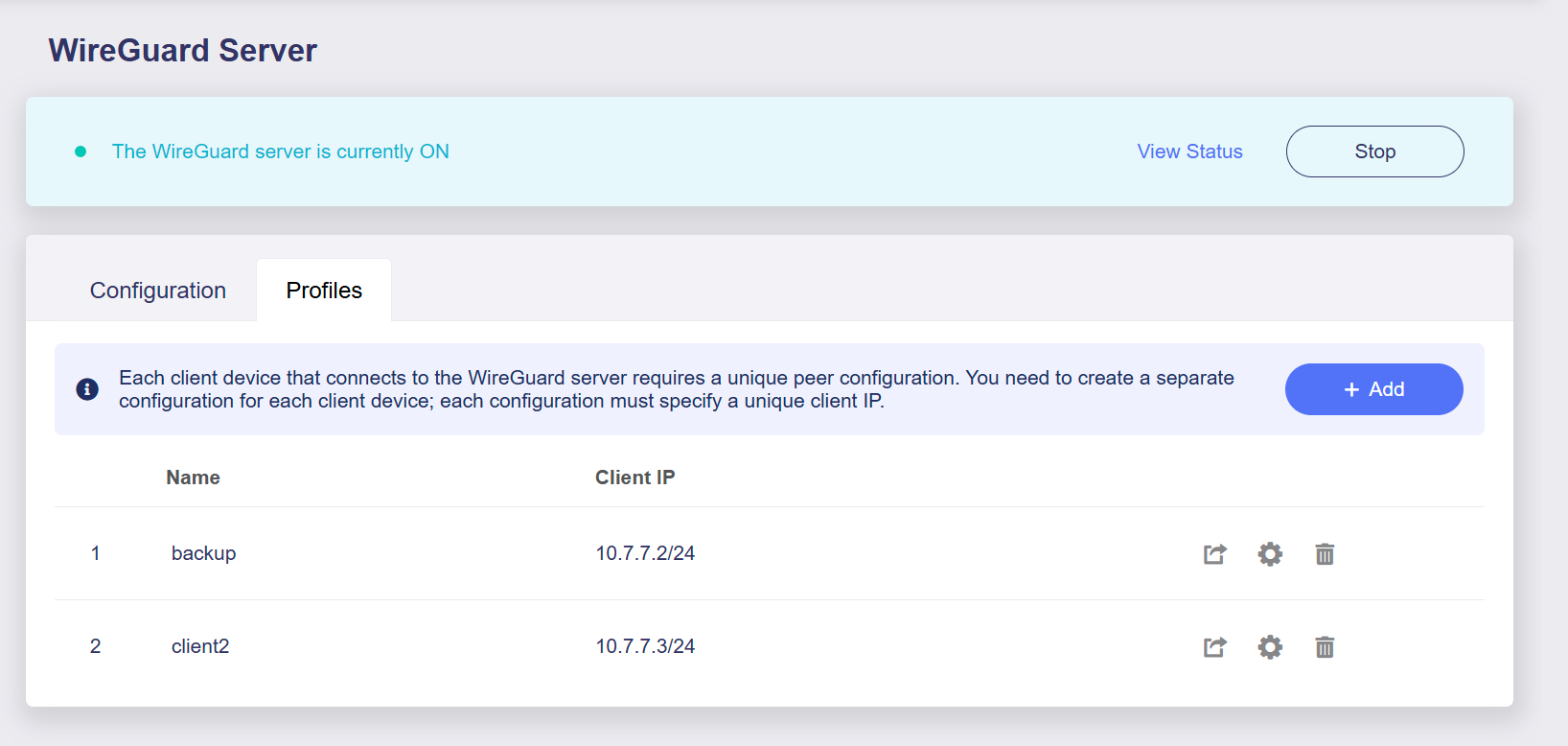Click the Client IP column header

(x=634, y=478)
